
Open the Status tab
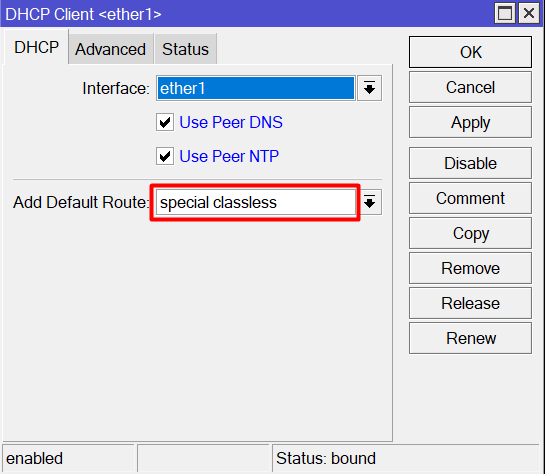[186, 49]
